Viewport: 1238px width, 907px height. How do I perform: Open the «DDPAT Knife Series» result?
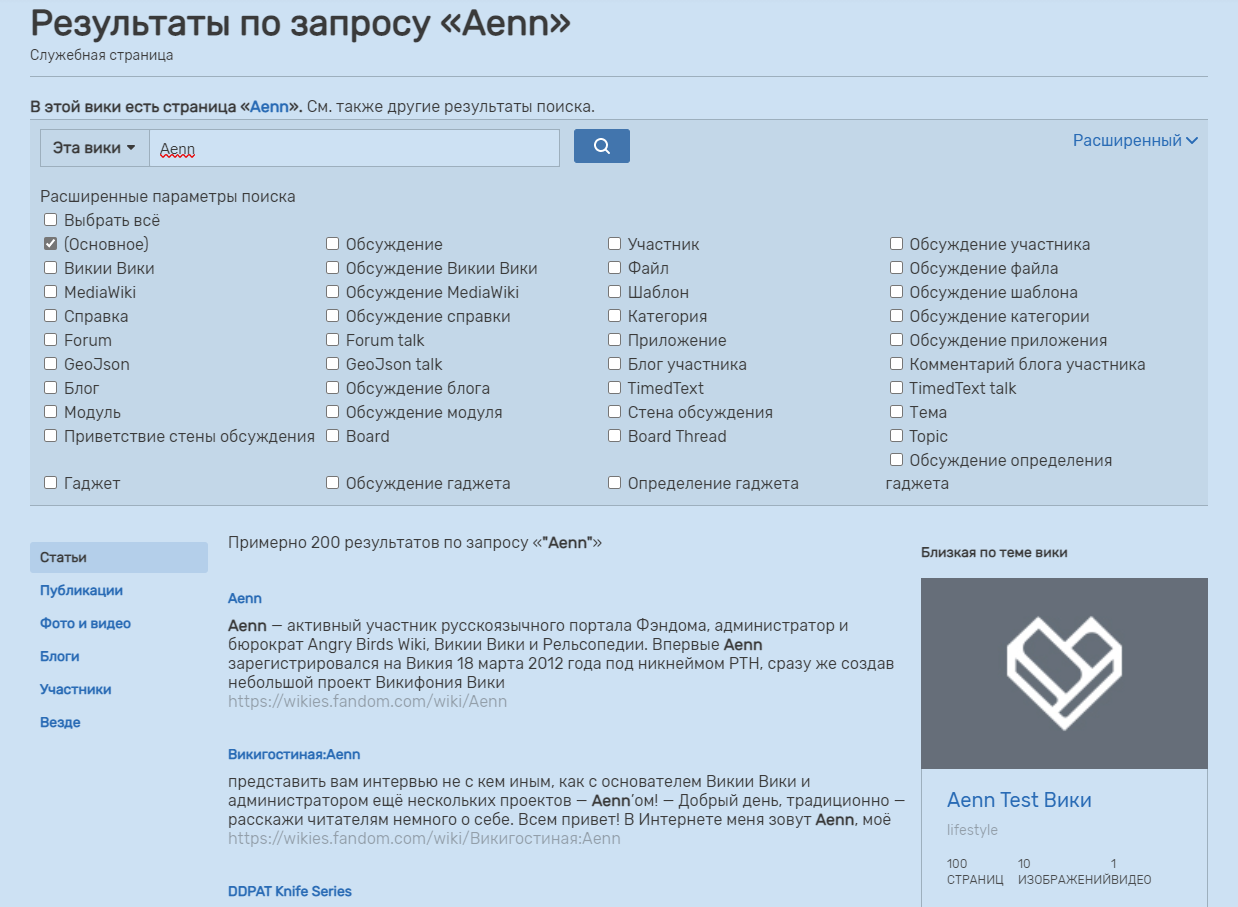click(x=290, y=891)
